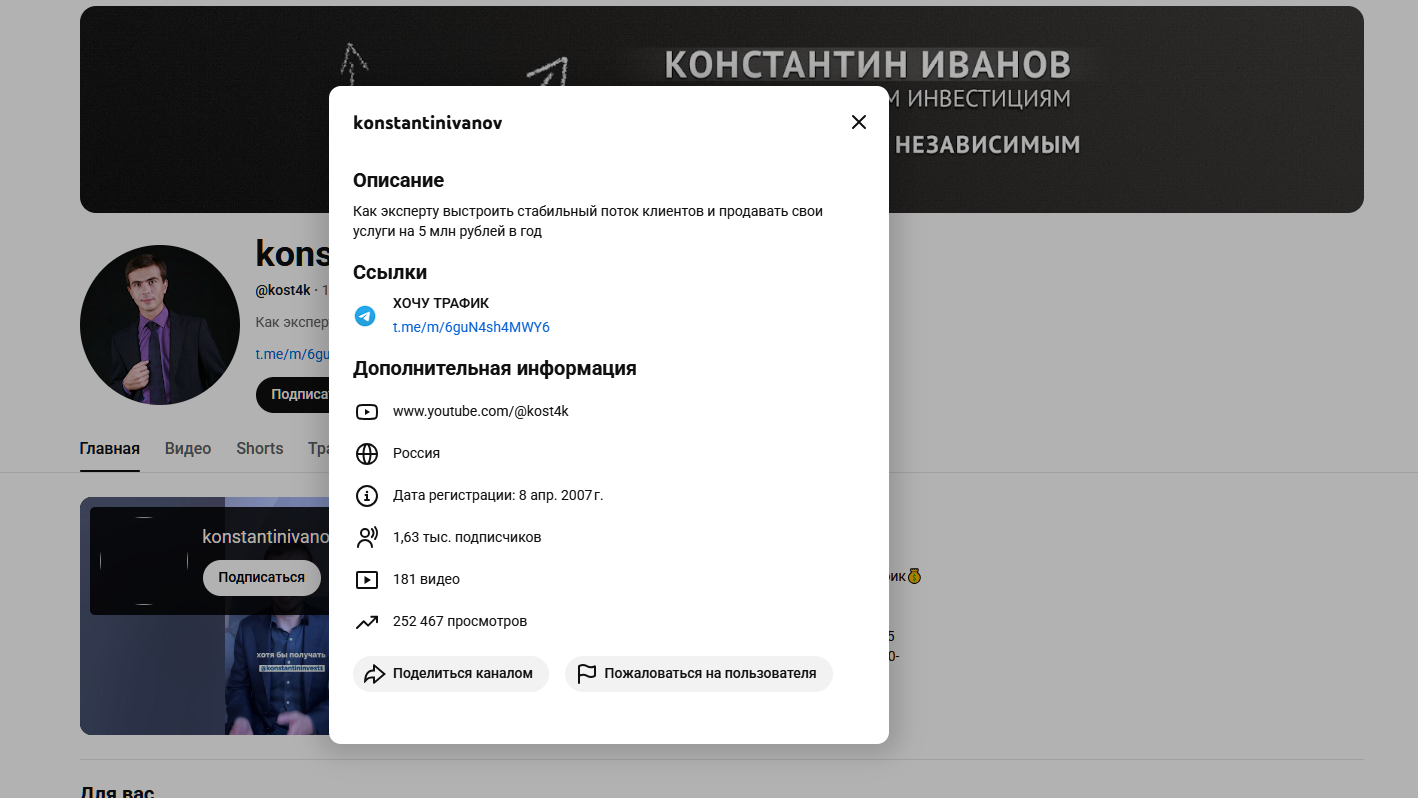The height and width of the screenshot is (798, 1418).
Task: Click the globe icon next to Россия
Action: click(367, 454)
